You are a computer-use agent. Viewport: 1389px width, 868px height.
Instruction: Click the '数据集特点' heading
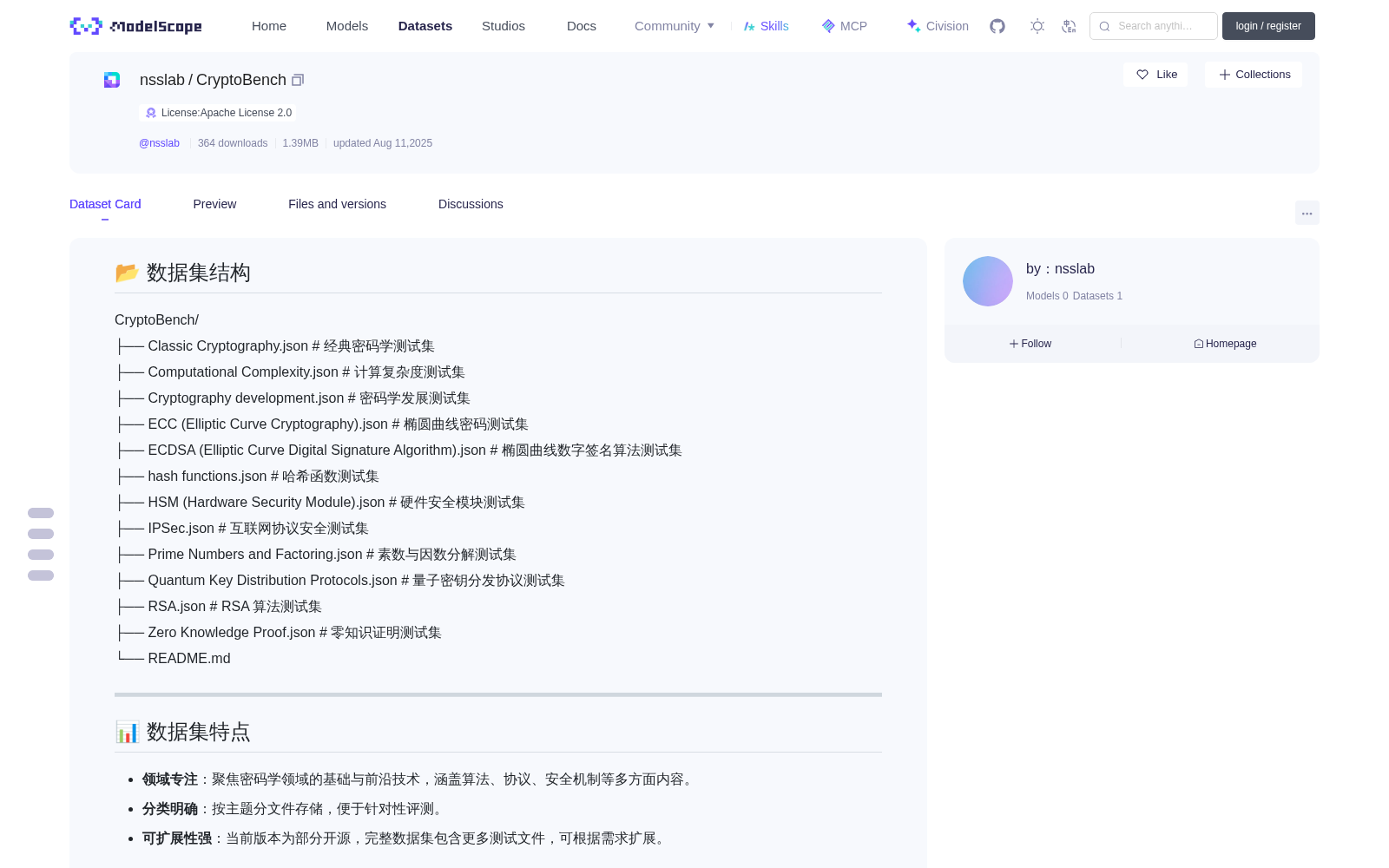(198, 732)
